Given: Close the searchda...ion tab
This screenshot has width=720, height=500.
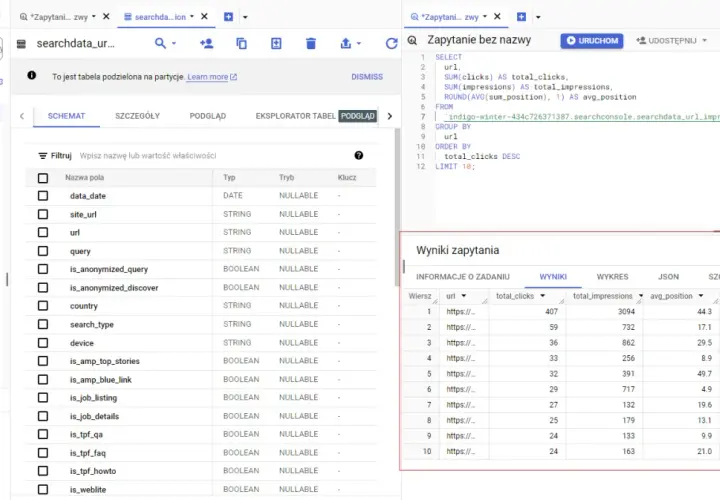Looking at the screenshot, I should (204, 16).
